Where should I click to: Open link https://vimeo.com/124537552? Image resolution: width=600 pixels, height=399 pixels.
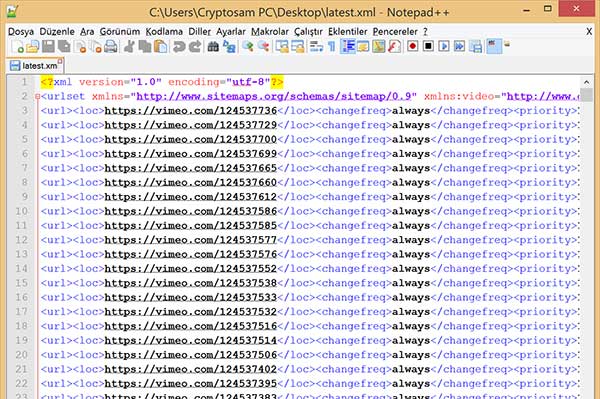(x=191, y=269)
